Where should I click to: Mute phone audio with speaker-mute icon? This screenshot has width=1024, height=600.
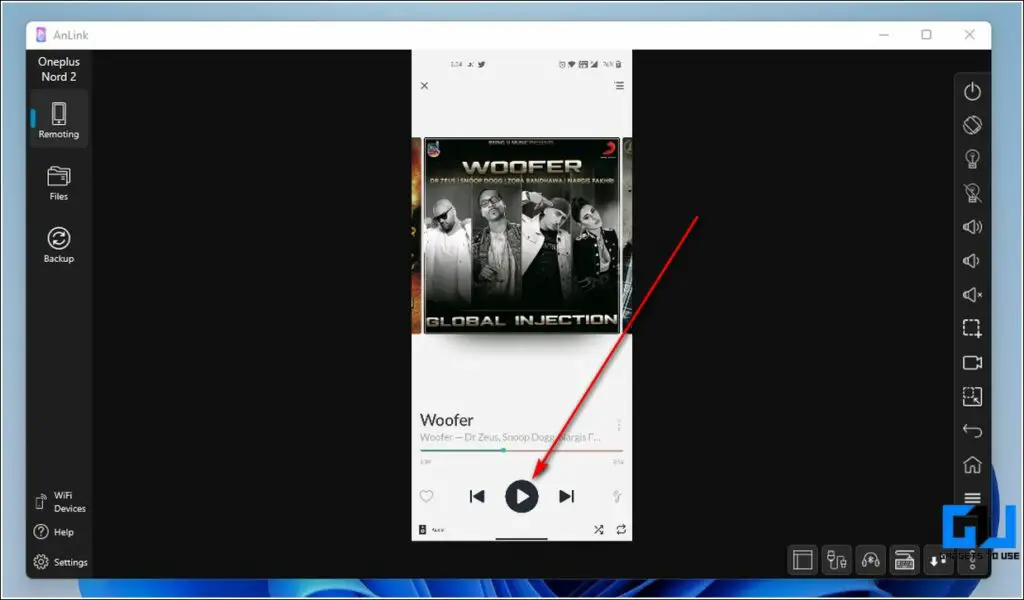pos(971,294)
